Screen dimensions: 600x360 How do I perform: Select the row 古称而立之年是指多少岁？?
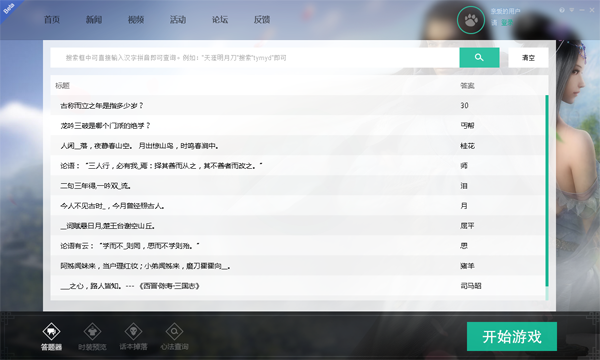point(298,105)
